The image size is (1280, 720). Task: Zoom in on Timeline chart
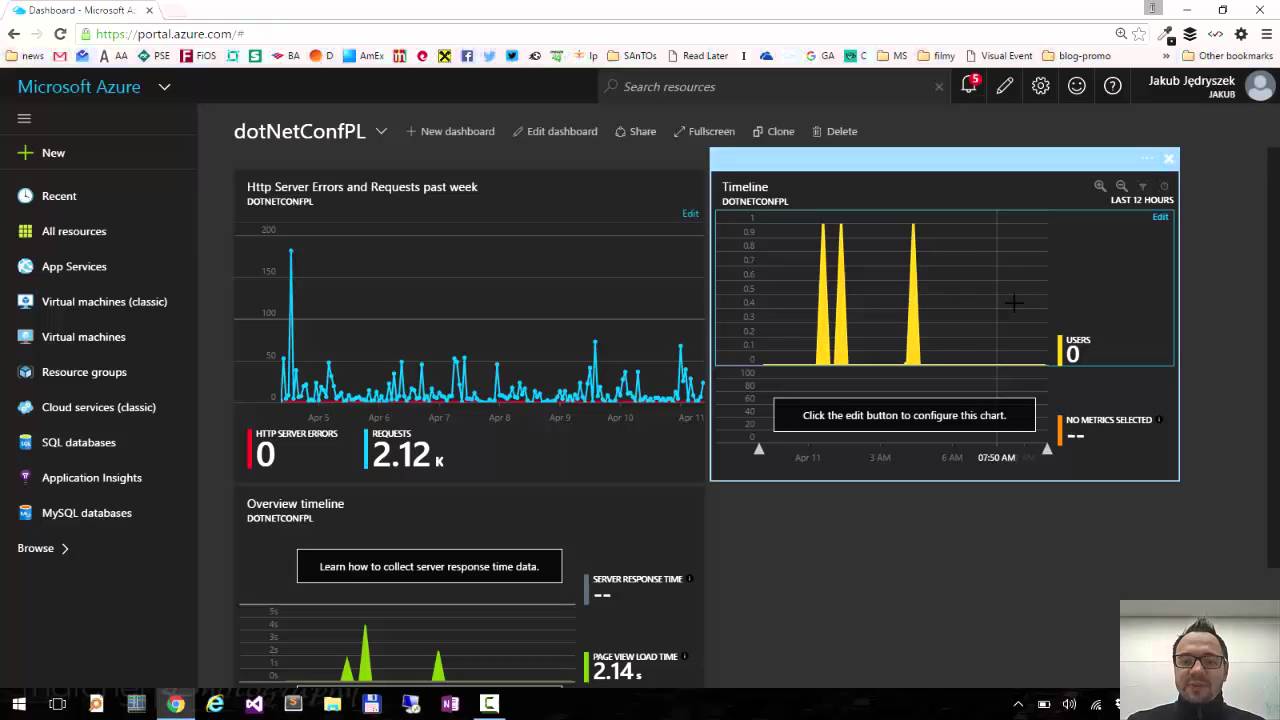(x=1100, y=186)
